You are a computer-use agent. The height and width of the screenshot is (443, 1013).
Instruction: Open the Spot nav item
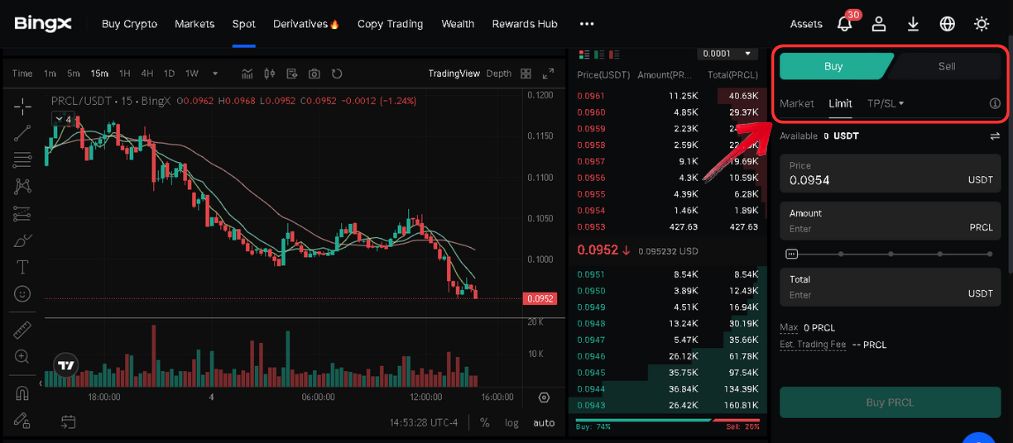[x=244, y=24]
